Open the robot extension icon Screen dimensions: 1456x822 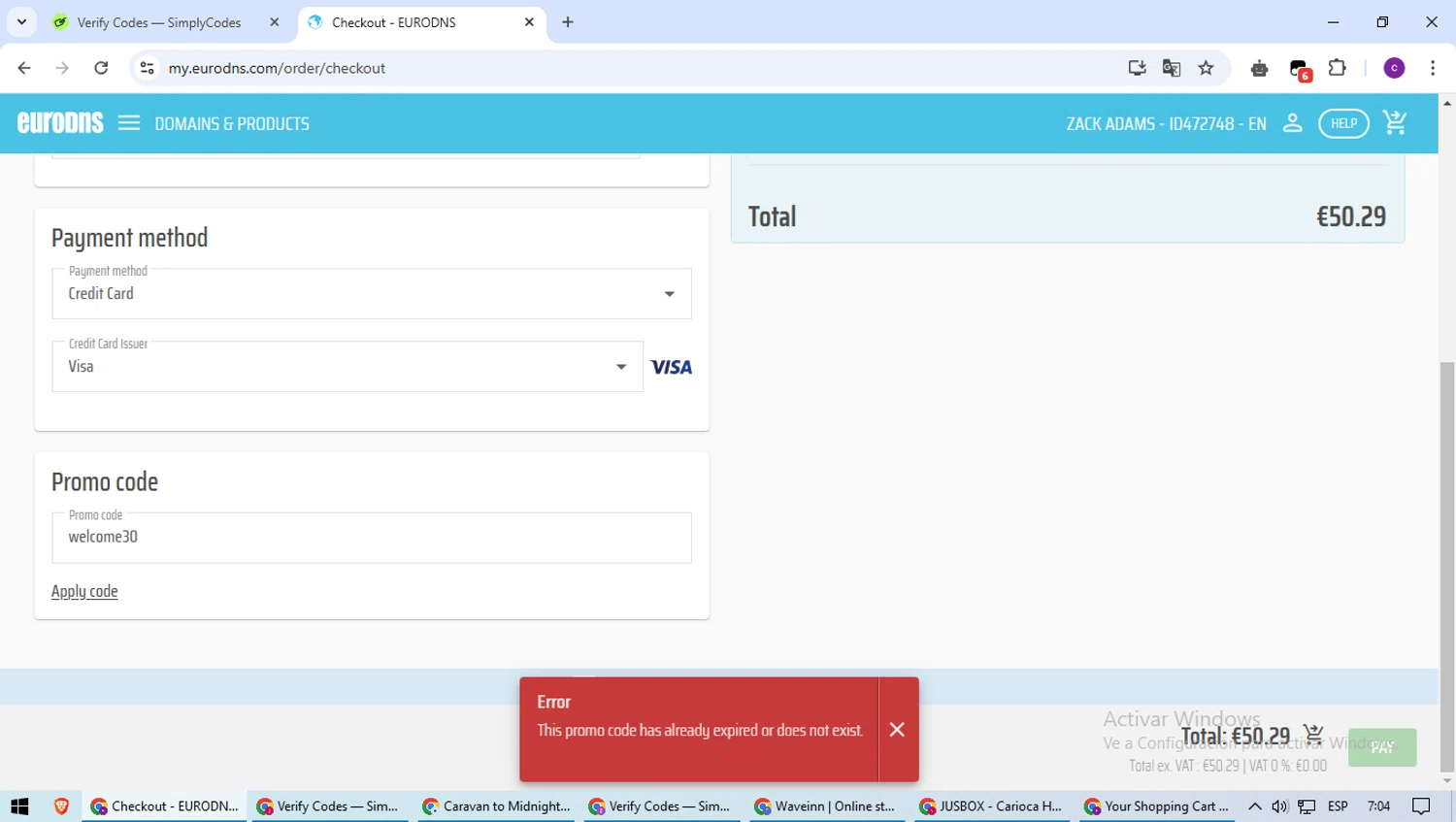pyautogui.click(x=1259, y=68)
